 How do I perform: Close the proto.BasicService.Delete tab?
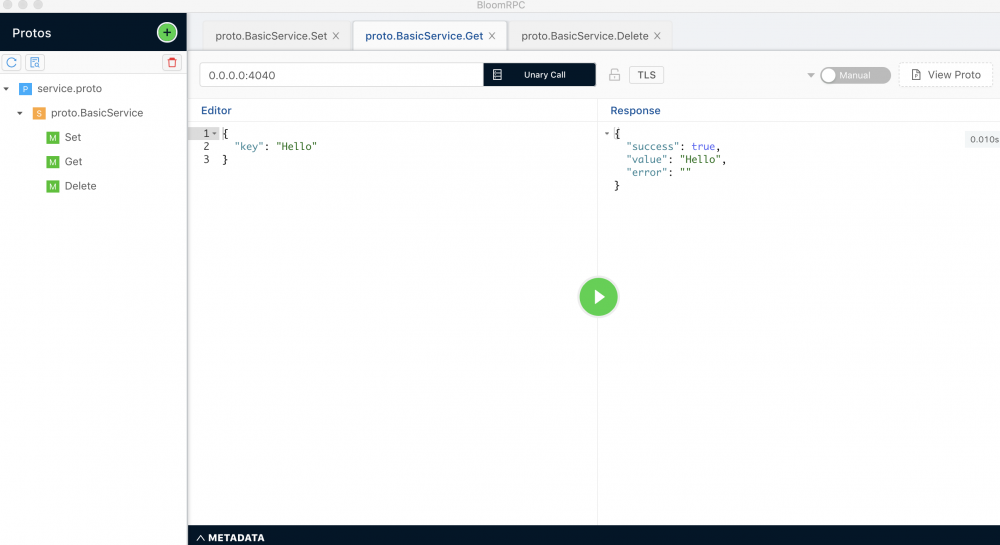[x=658, y=36]
